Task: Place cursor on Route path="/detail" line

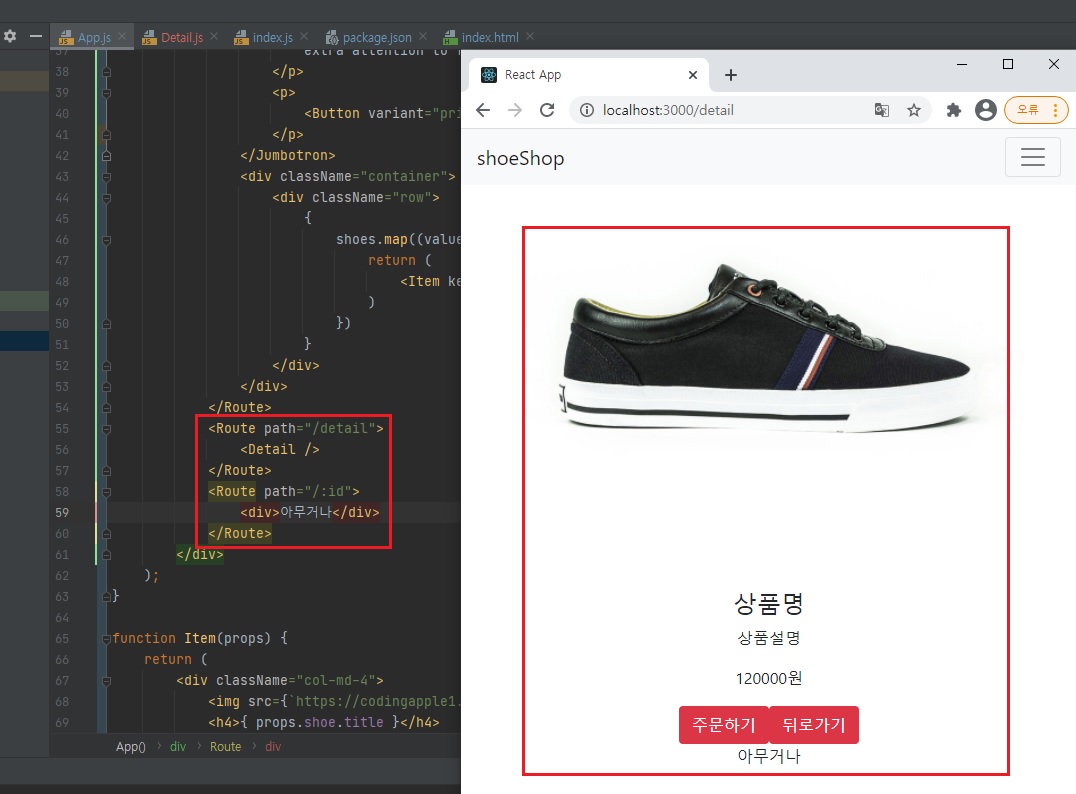Action: [296, 428]
